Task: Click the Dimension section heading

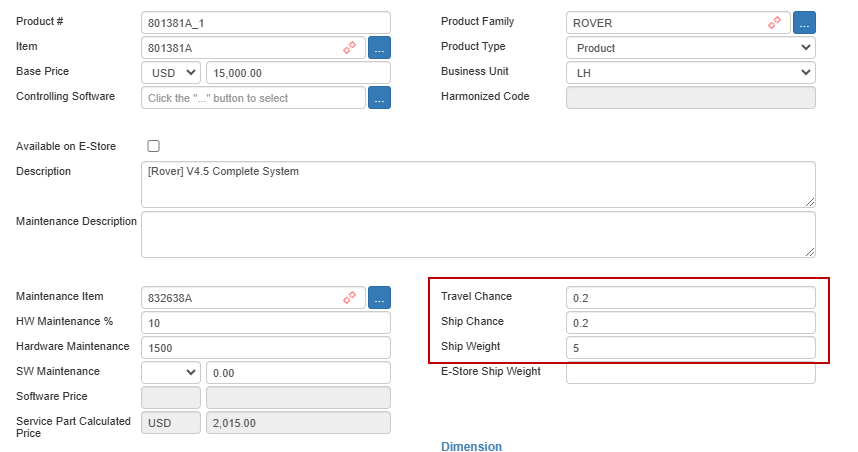Action: coord(472,447)
